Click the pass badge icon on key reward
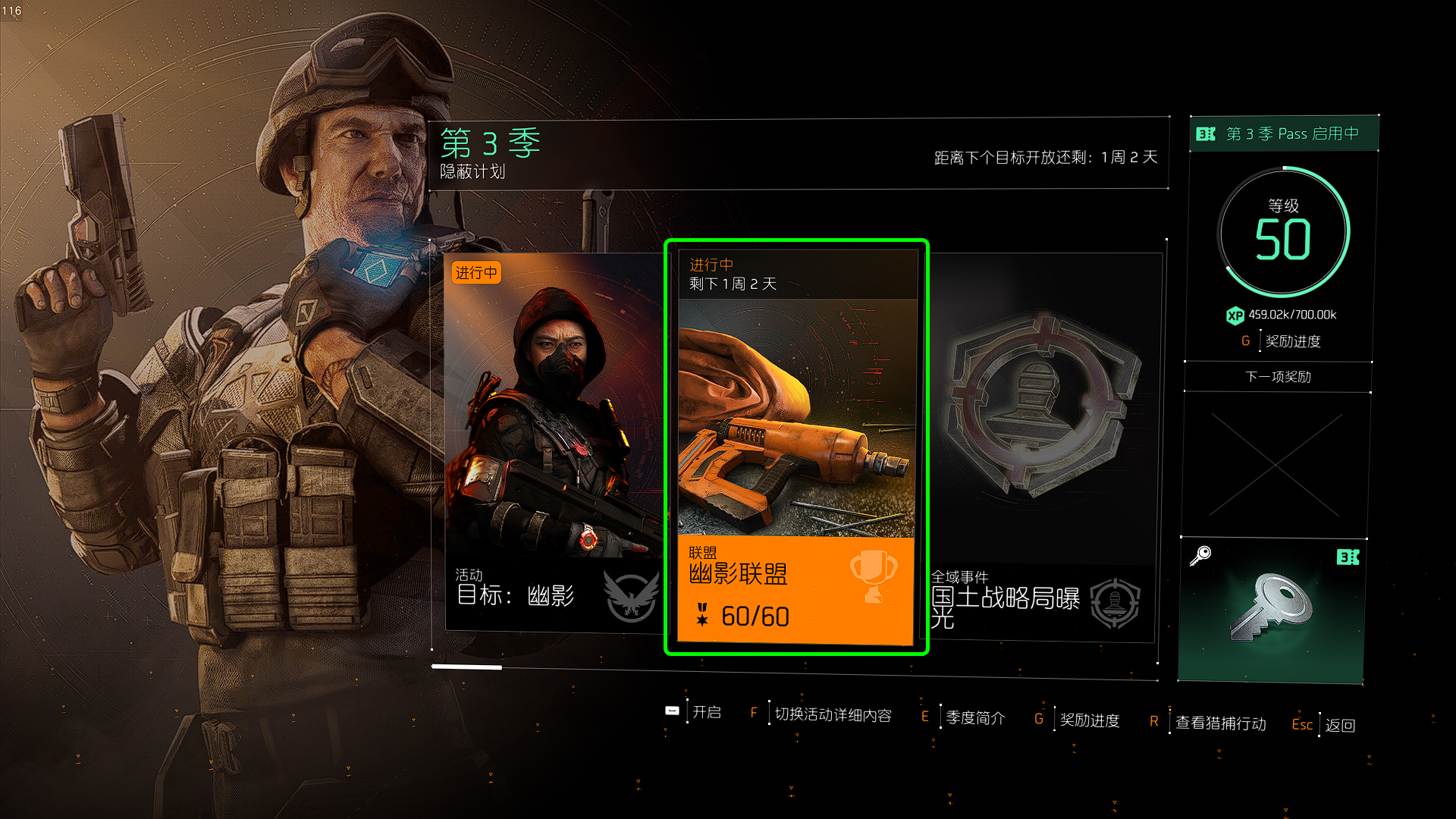The image size is (1456, 819). (x=1348, y=557)
